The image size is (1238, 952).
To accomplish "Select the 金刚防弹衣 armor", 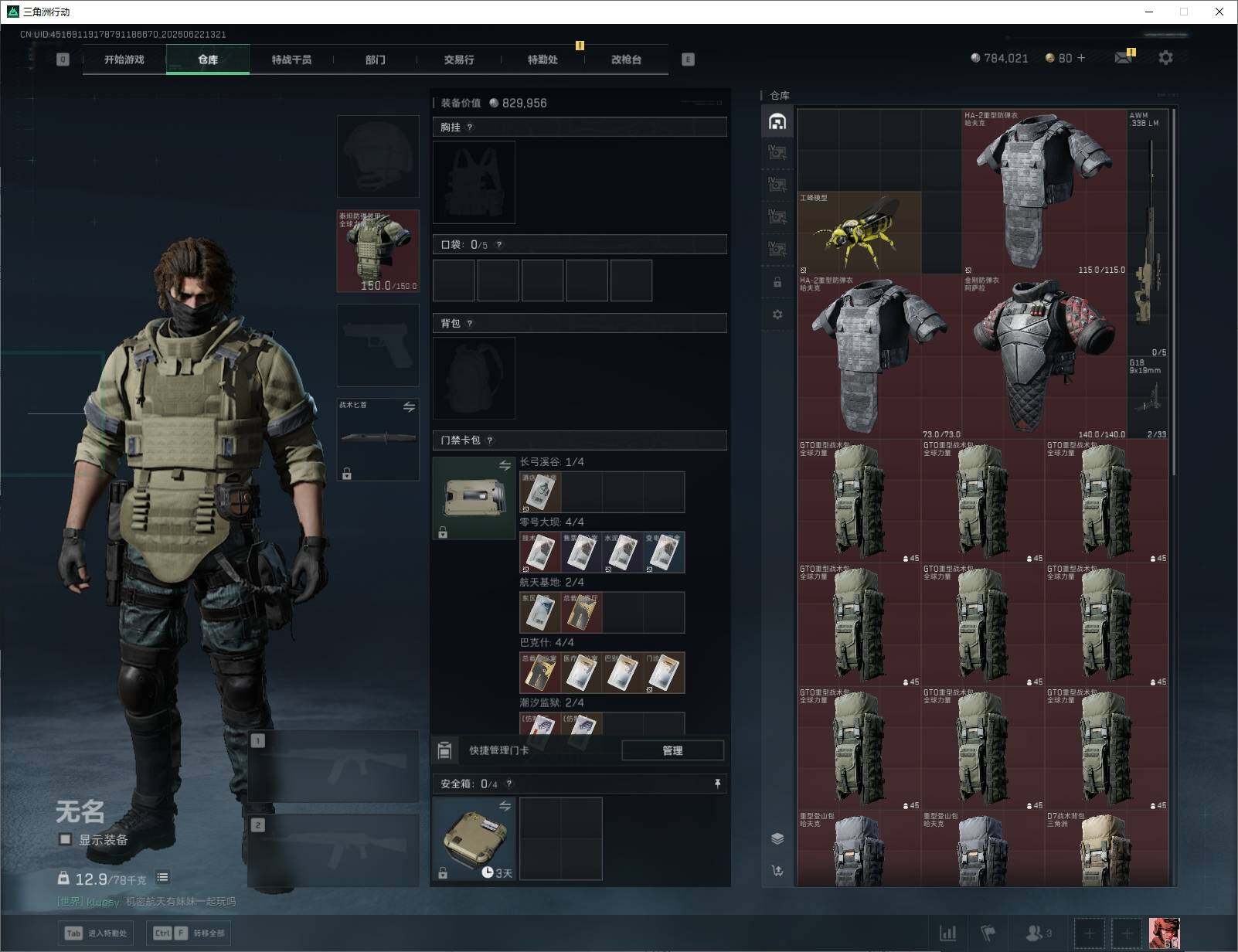I will pyautogui.click(x=1045, y=357).
